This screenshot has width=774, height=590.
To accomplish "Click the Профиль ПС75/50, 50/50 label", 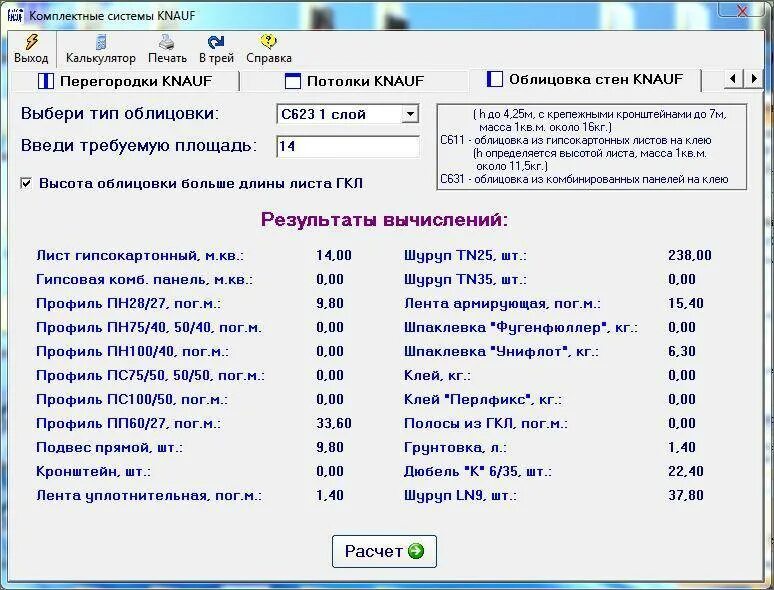I will 151,375.
